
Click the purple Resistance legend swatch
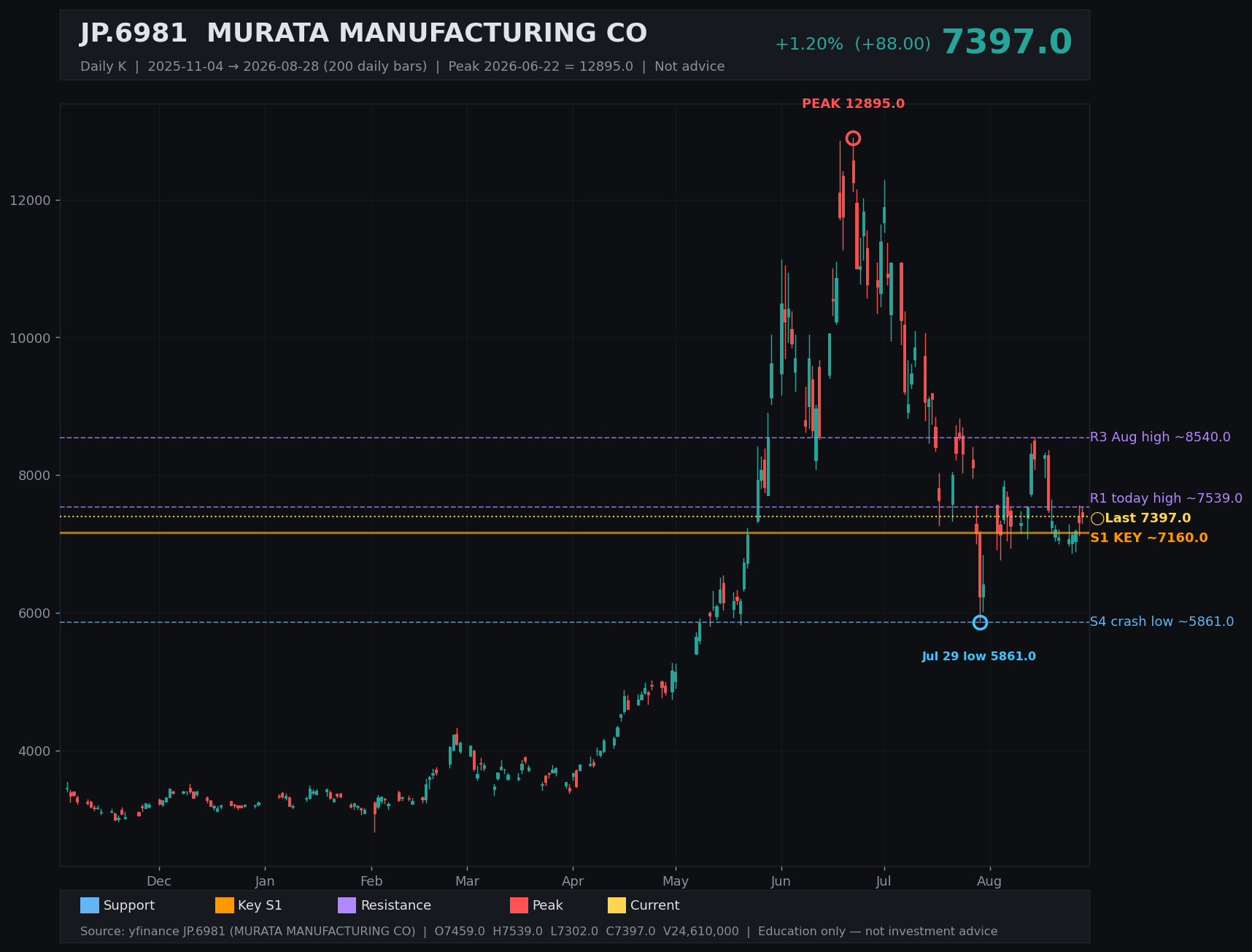pos(347,905)
